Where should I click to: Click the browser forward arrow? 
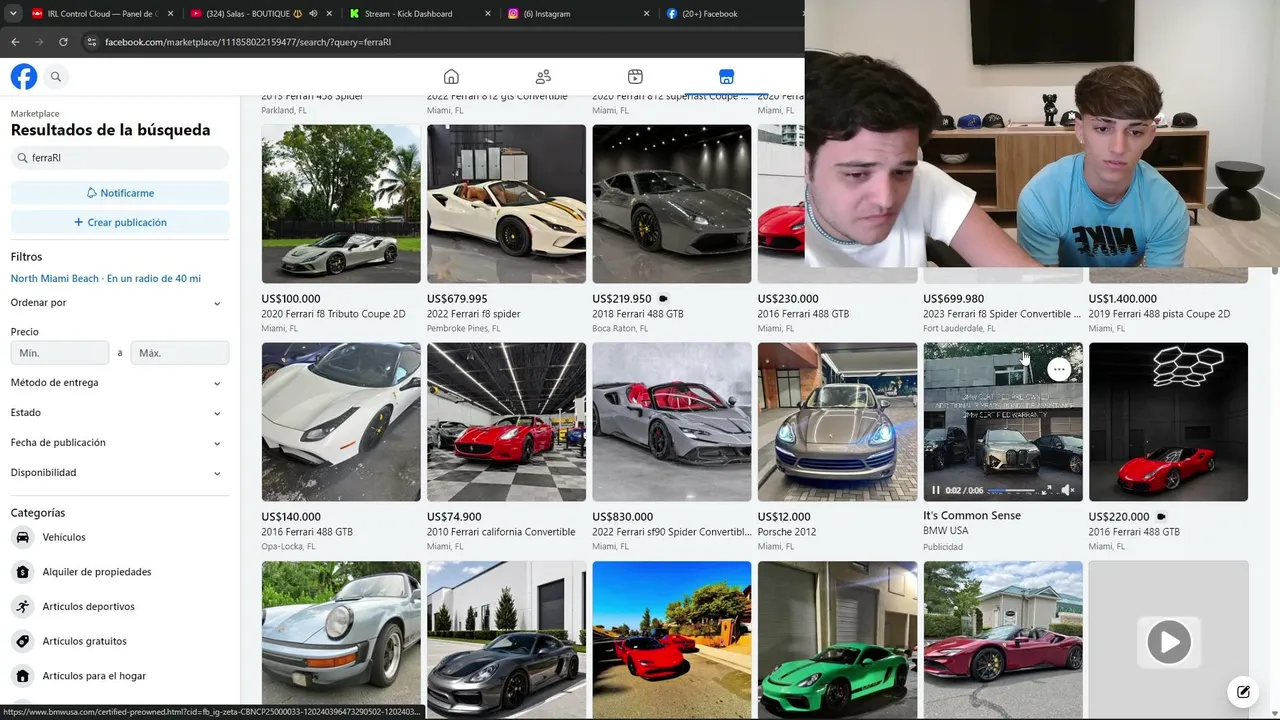point(39,42)
